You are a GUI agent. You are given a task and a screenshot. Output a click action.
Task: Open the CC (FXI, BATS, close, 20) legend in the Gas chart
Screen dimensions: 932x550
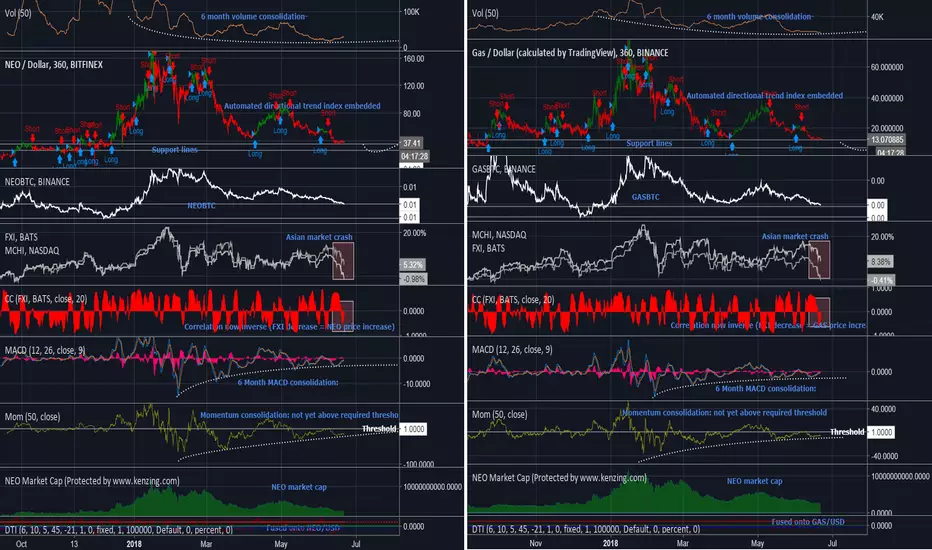point(513,300)
